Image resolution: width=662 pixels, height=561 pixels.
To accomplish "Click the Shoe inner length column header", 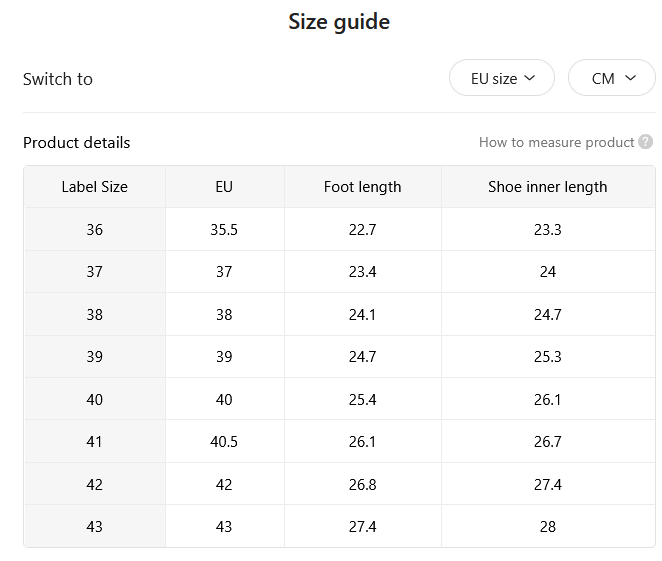I will pyautogui.click(x=548, y=187).
